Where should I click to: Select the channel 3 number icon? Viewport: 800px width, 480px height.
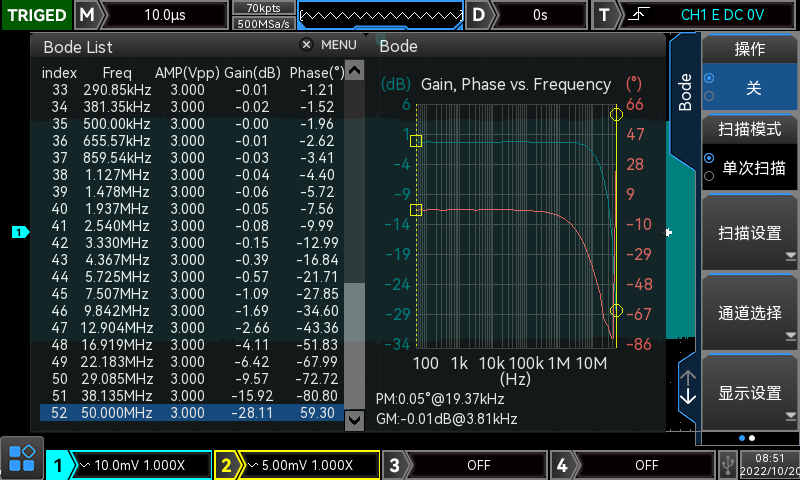pyautogui.click(x=395, y=465)
